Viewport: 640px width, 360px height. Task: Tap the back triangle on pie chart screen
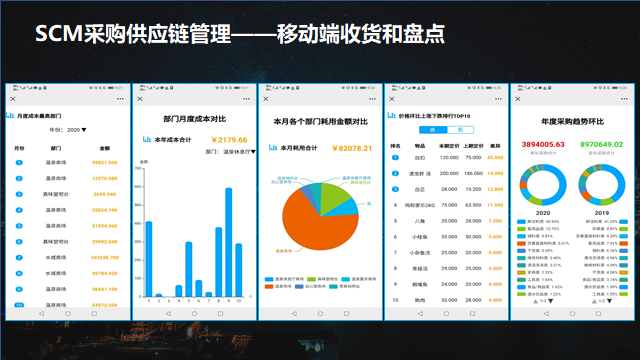294,313
